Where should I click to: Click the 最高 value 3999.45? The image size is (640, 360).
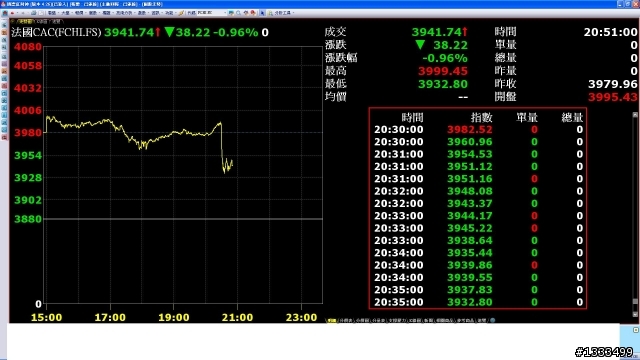point(442,71)
